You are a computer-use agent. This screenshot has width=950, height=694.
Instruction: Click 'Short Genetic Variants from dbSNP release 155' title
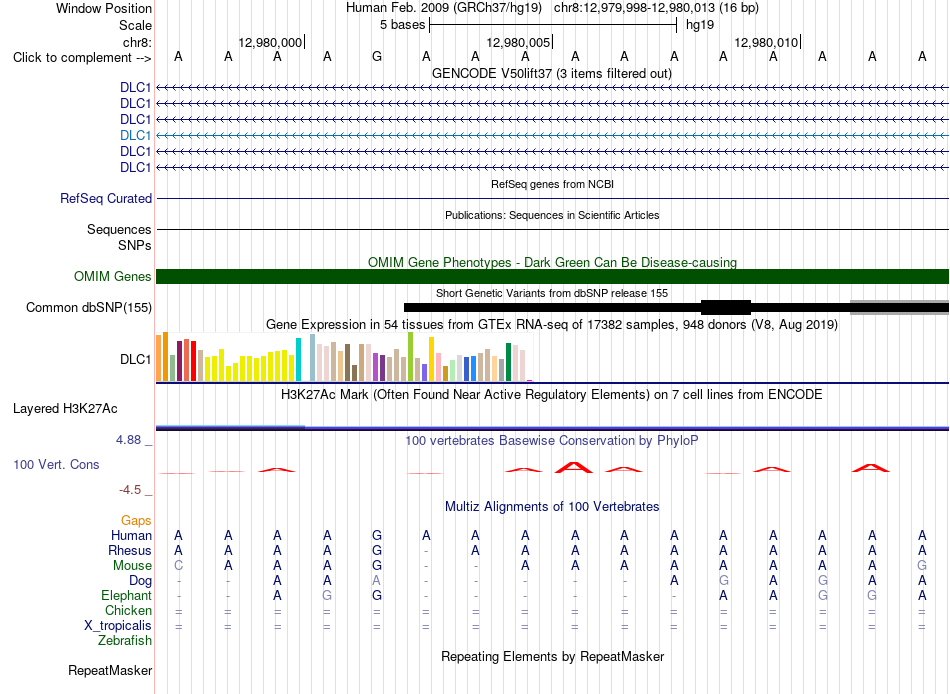pos(552,293)
